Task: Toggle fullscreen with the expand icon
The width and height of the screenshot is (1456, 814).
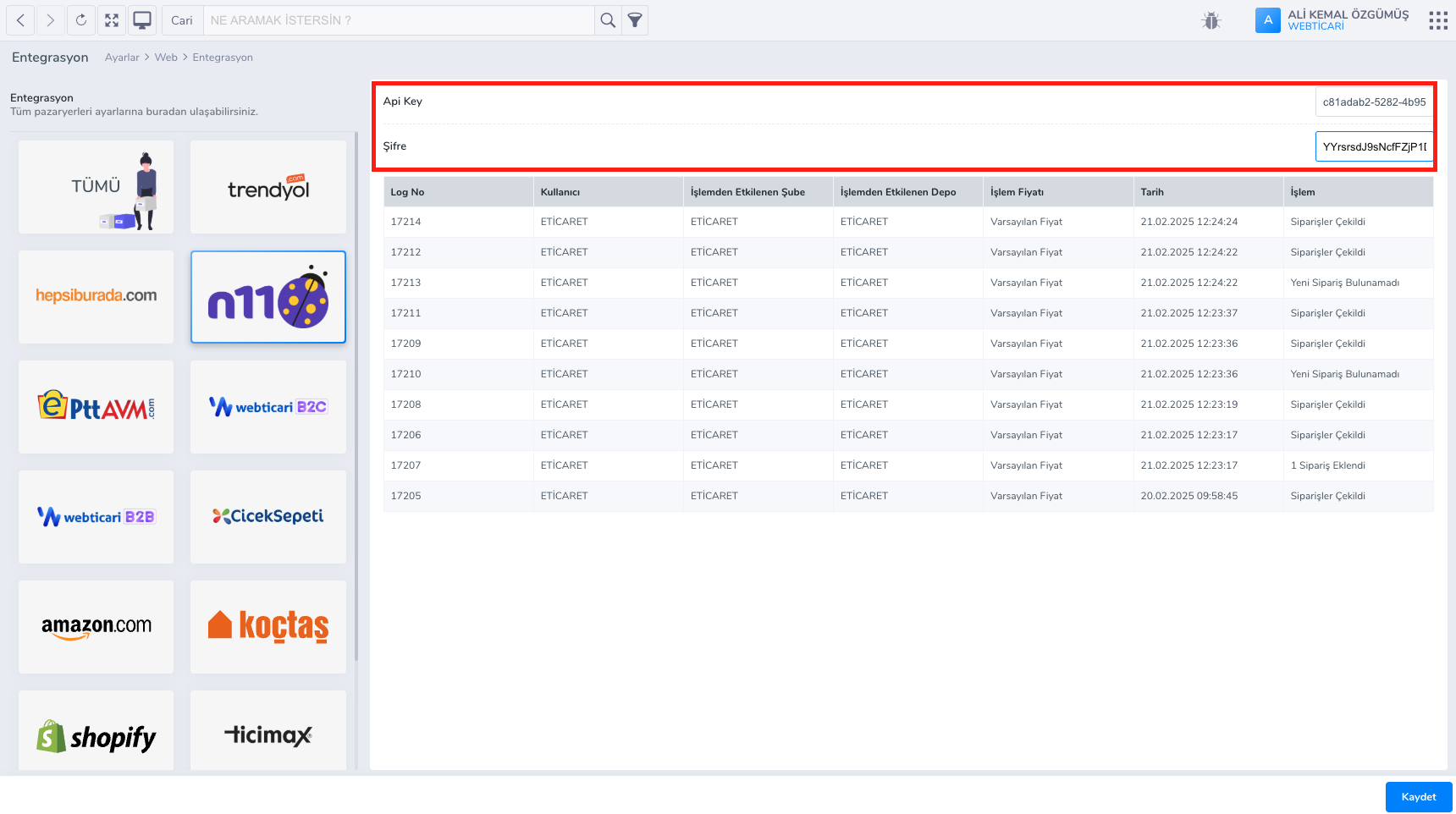Action: pos(112,20)
